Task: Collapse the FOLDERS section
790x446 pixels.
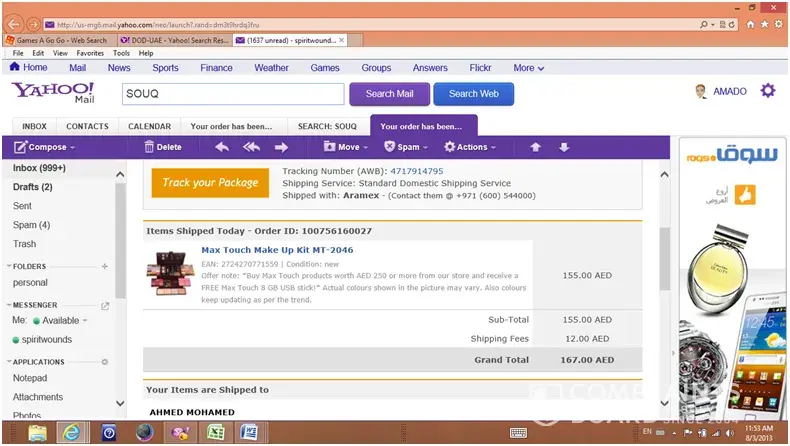Action: (x=9, y=266)
